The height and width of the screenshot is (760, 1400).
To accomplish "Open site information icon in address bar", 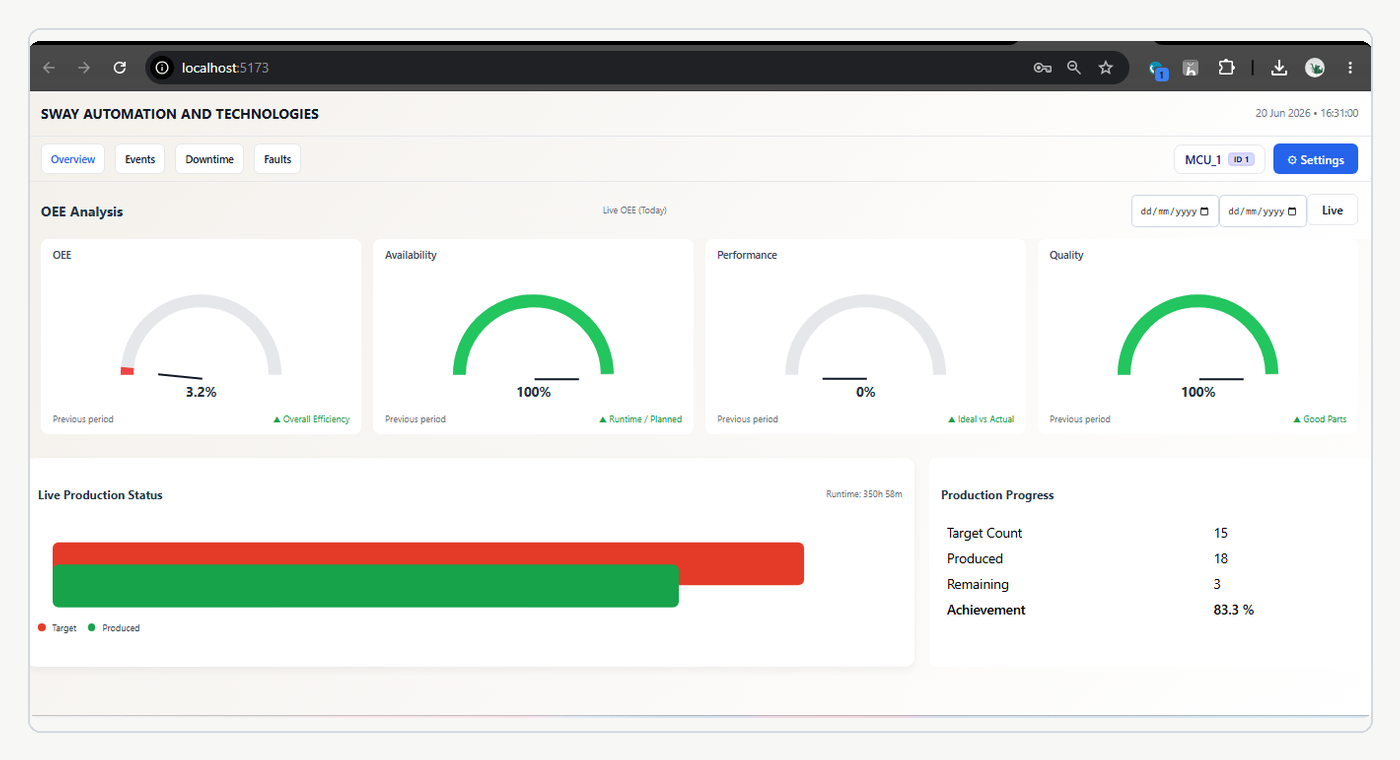I will pos(163,68).
